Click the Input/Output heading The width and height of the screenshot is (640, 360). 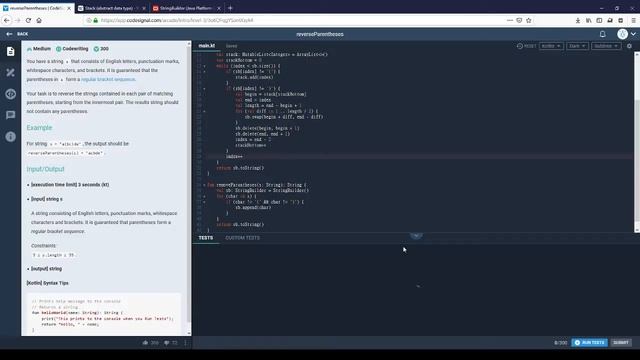click(45, 169)
